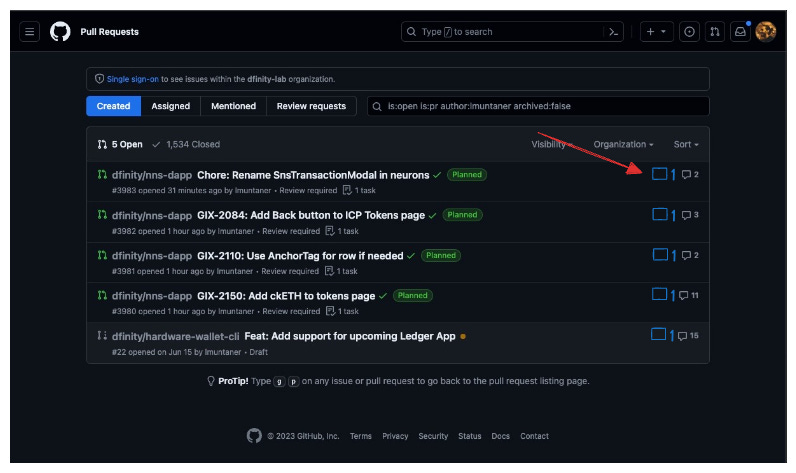Open the Security footer link
Image resolution: width=796 pixels, height=473 pixels.
tap(433, 436)
